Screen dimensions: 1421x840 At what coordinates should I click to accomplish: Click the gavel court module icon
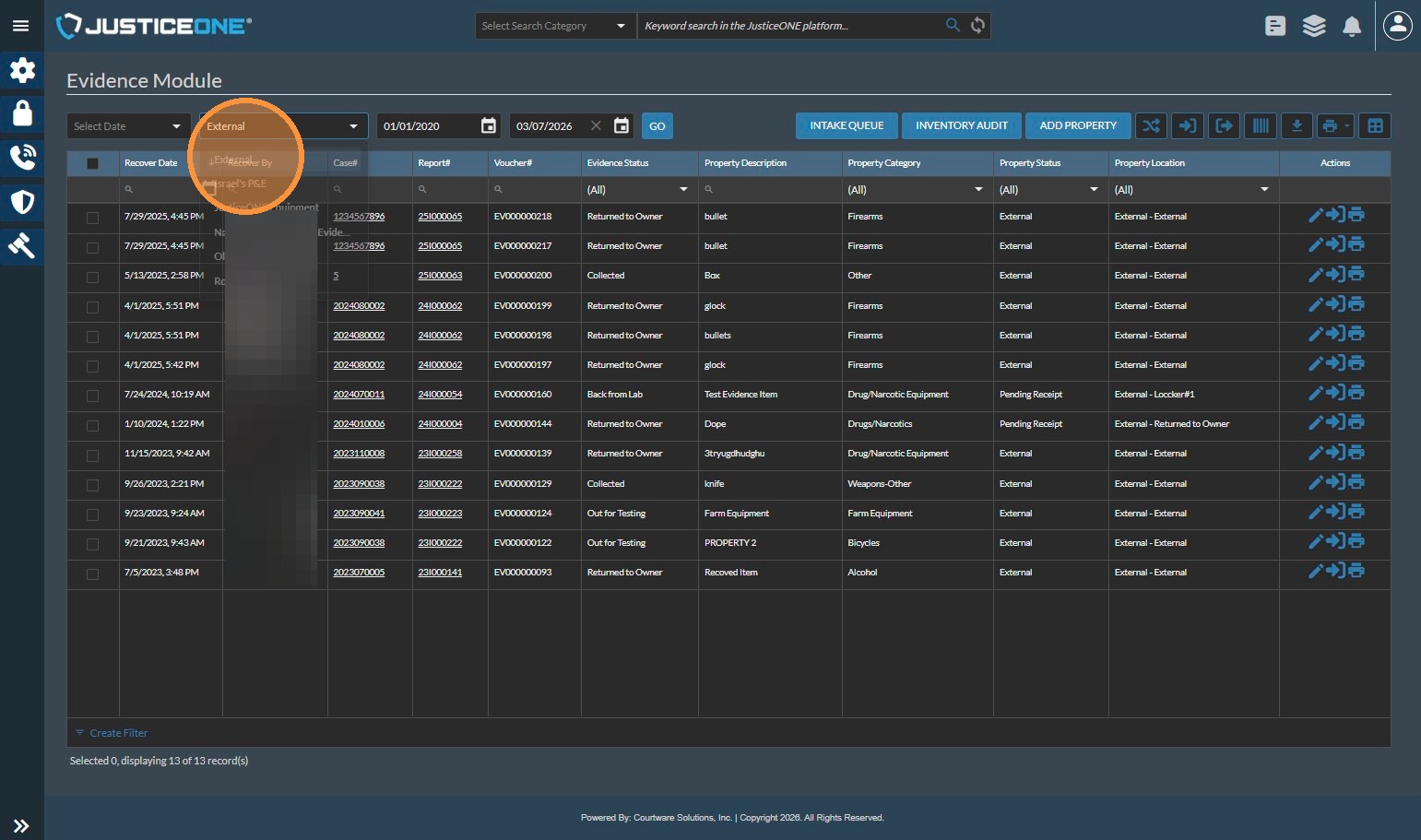[x=22, y=245]
